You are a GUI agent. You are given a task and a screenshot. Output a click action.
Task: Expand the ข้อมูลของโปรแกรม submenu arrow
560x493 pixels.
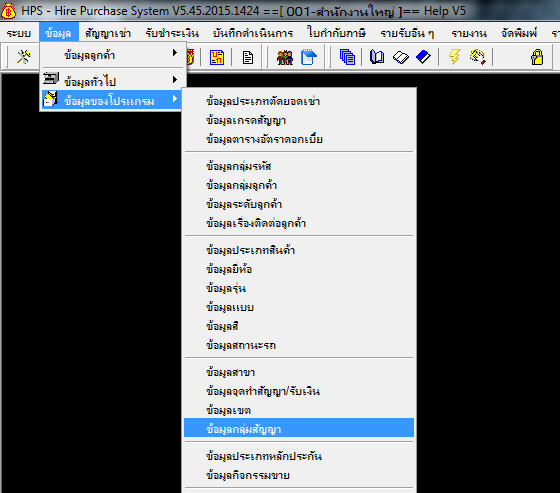click(175, 99)
